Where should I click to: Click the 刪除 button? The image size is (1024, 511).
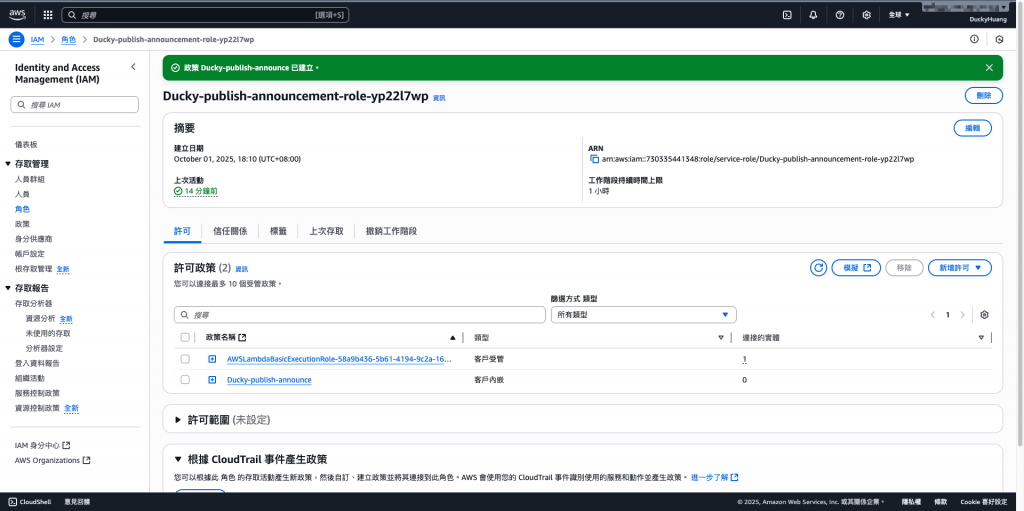tap(984, 95)
